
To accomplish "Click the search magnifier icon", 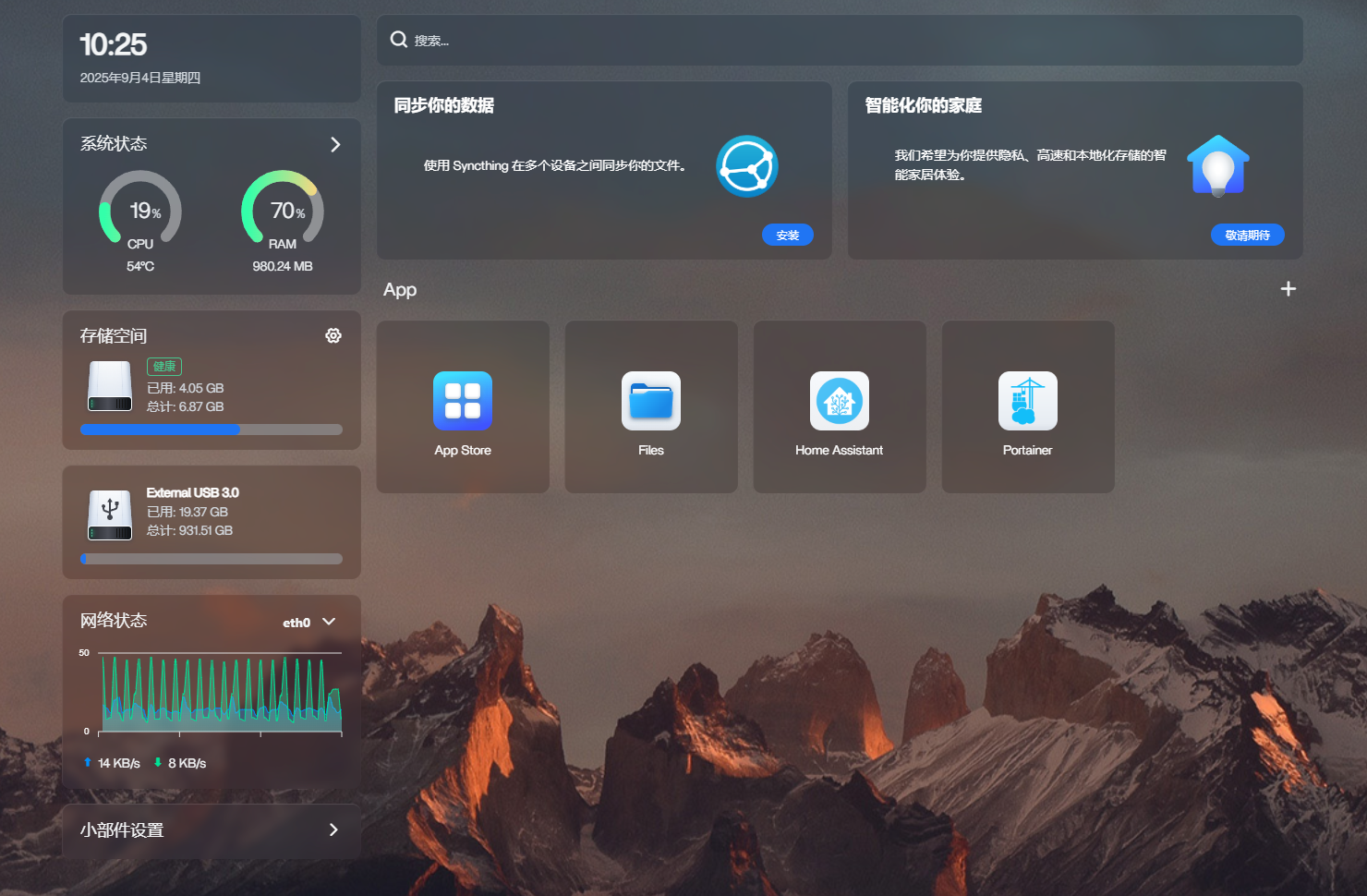I will [x=399, y=40].
